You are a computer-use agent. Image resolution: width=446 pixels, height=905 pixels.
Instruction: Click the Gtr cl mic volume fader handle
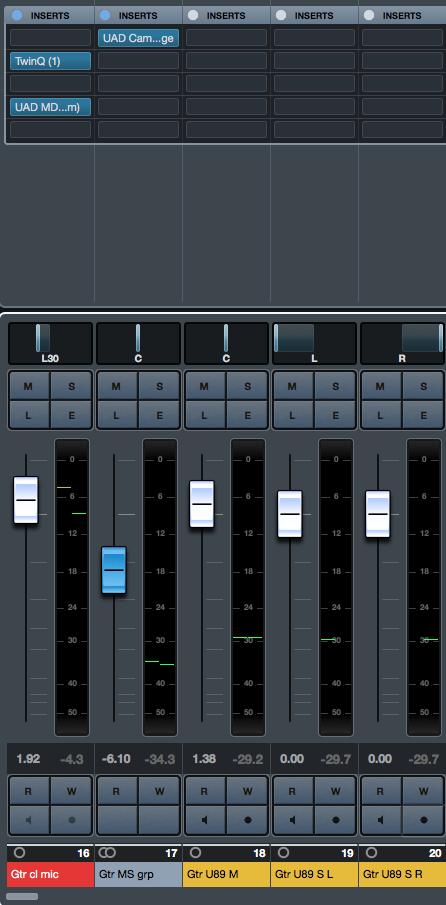coord(26,500)
